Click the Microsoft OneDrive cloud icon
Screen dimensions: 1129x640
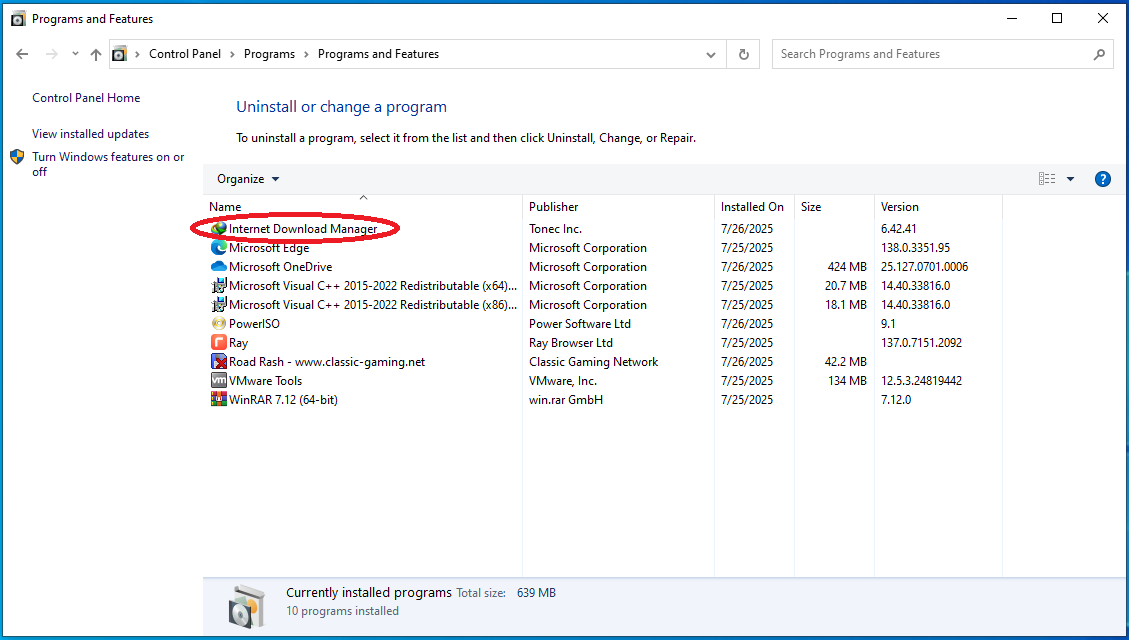219,266
